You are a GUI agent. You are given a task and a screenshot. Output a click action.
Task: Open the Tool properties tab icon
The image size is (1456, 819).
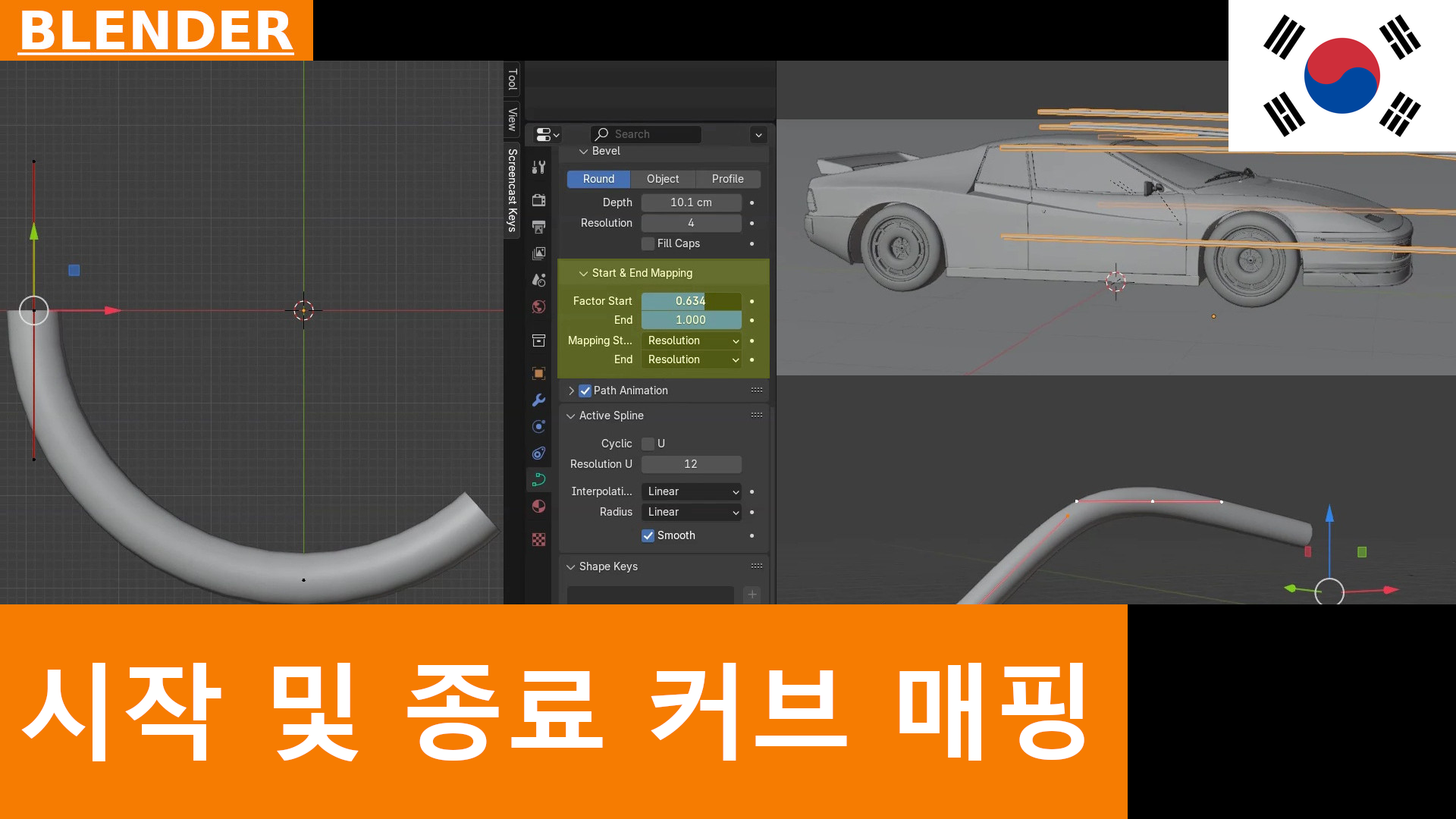tap(539, 167)
